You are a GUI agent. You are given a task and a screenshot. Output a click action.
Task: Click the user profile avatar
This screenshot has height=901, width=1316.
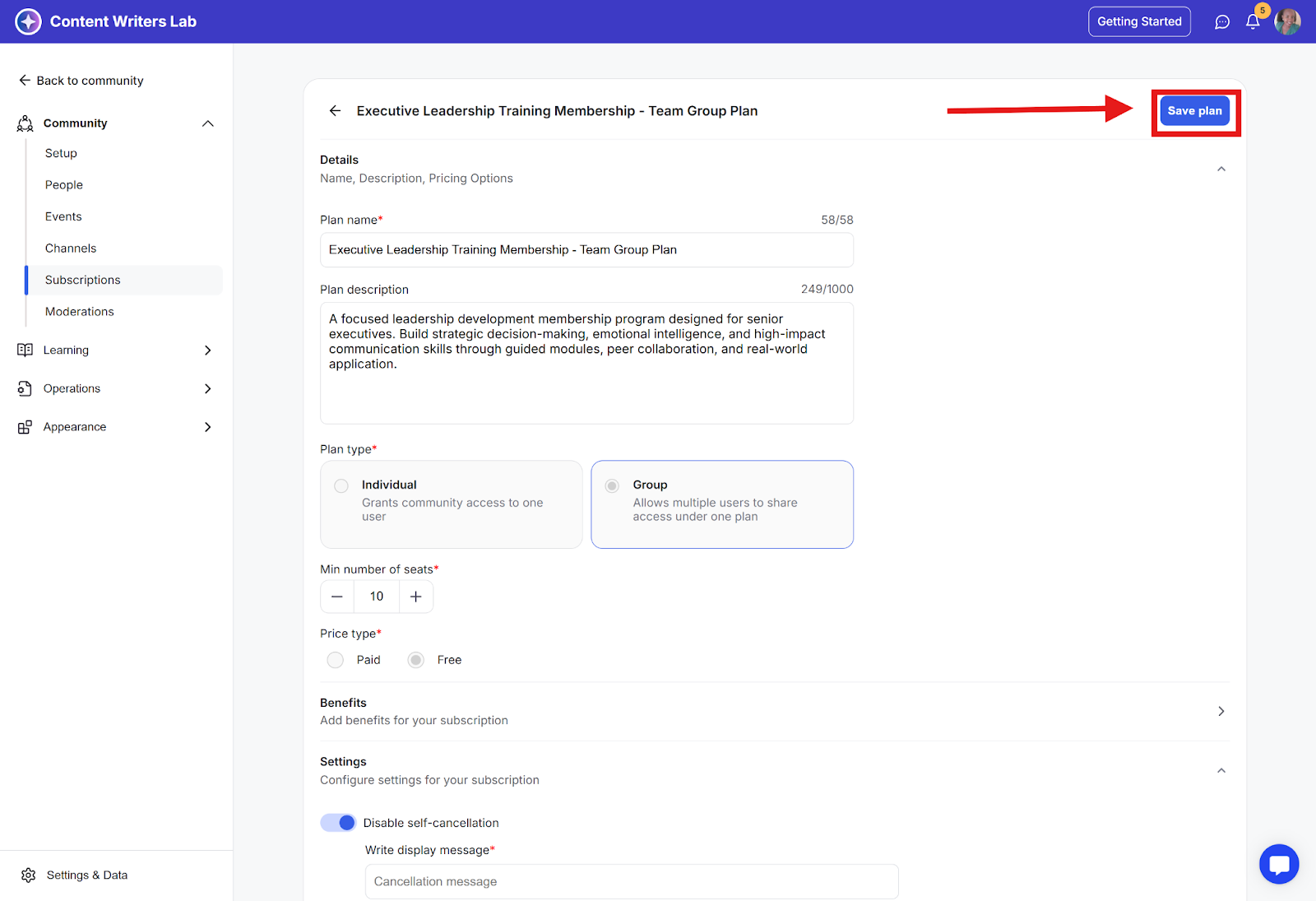click(1287, 22)
